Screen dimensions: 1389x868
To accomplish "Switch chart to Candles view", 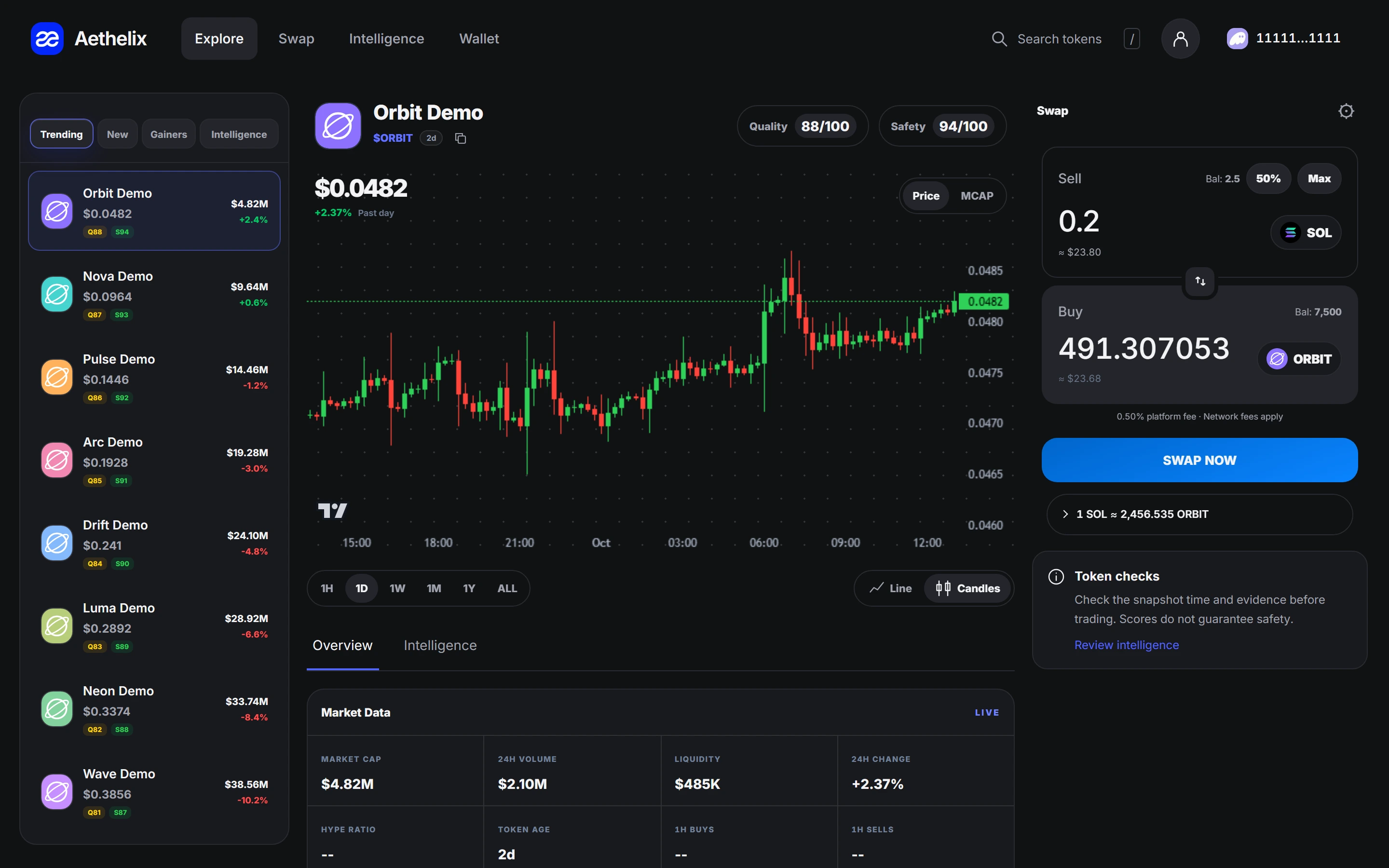I will (x=967, y=588).
